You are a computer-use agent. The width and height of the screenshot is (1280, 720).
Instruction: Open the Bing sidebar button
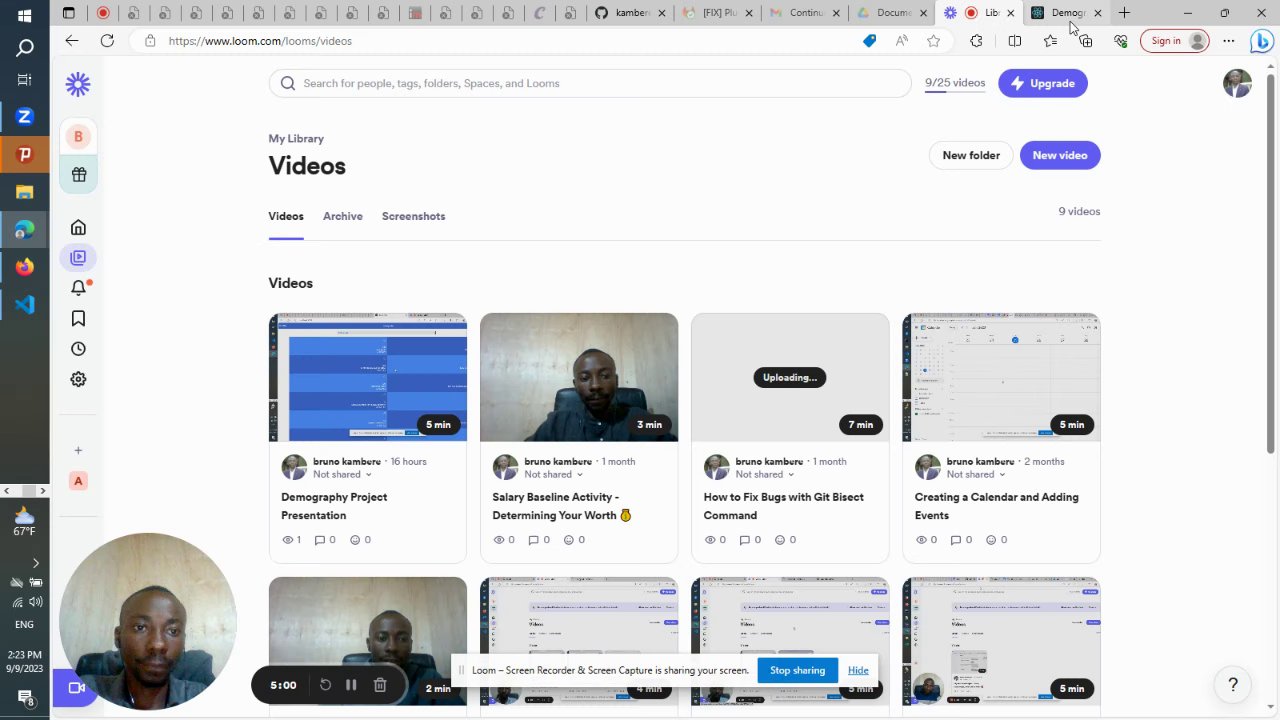click(1262, 41)
